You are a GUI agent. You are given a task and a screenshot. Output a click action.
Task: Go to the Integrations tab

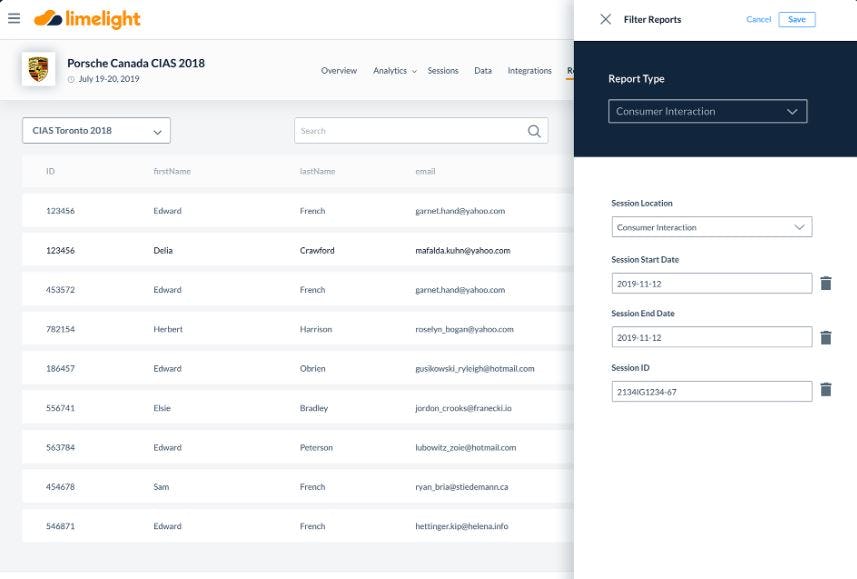coord(528,71)
